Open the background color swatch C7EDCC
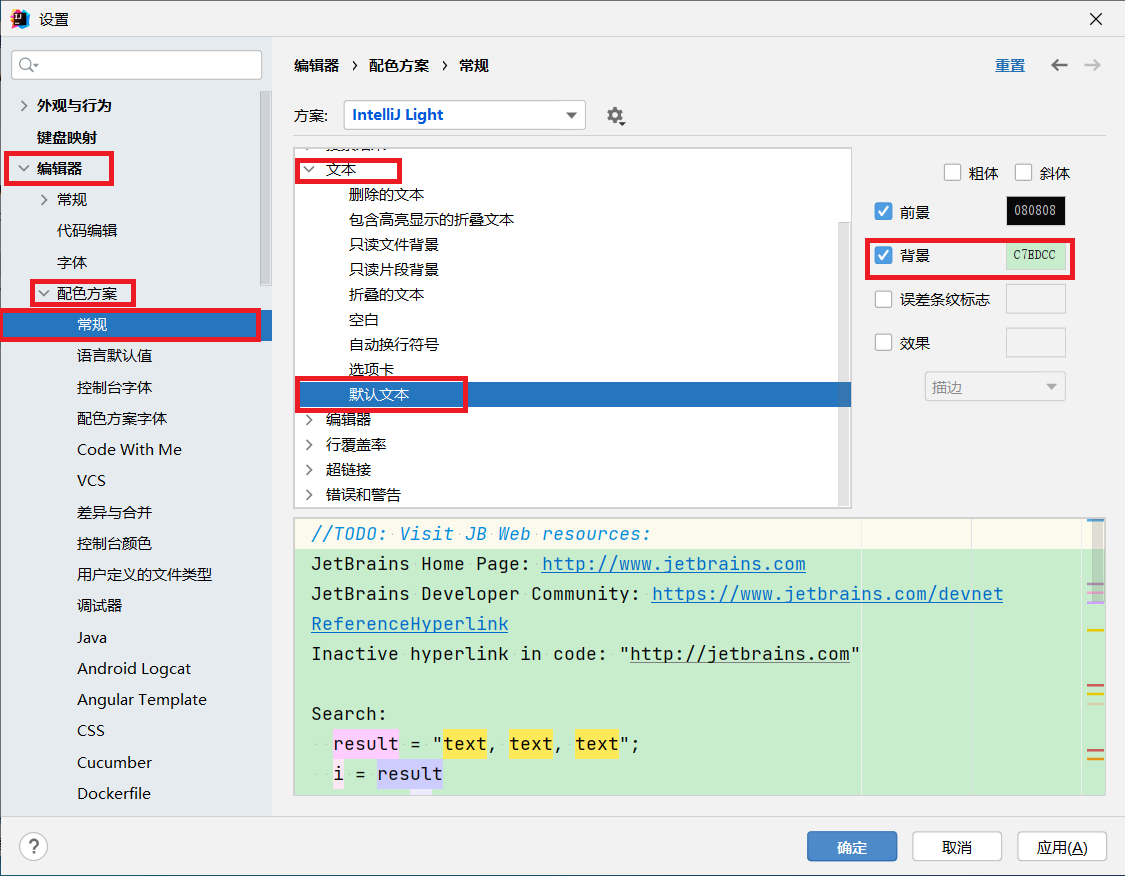The height and width of the screenshot is (876, 1125). tap(1035, 255)
